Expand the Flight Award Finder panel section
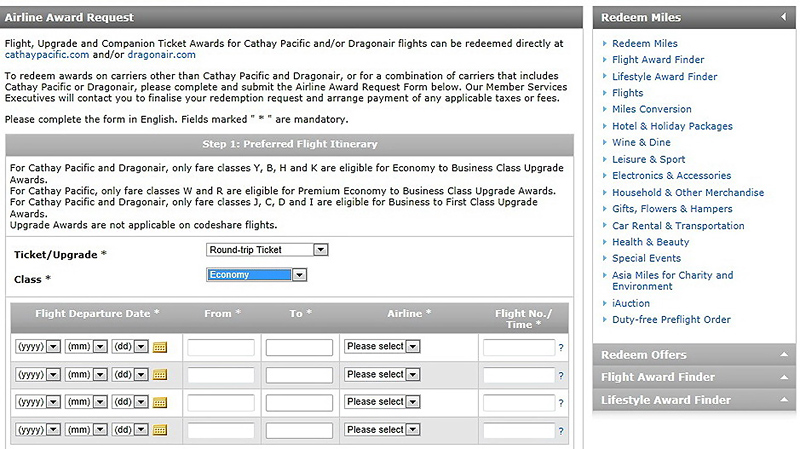Viewport: 800px width, 449px height. pos(694,377)
